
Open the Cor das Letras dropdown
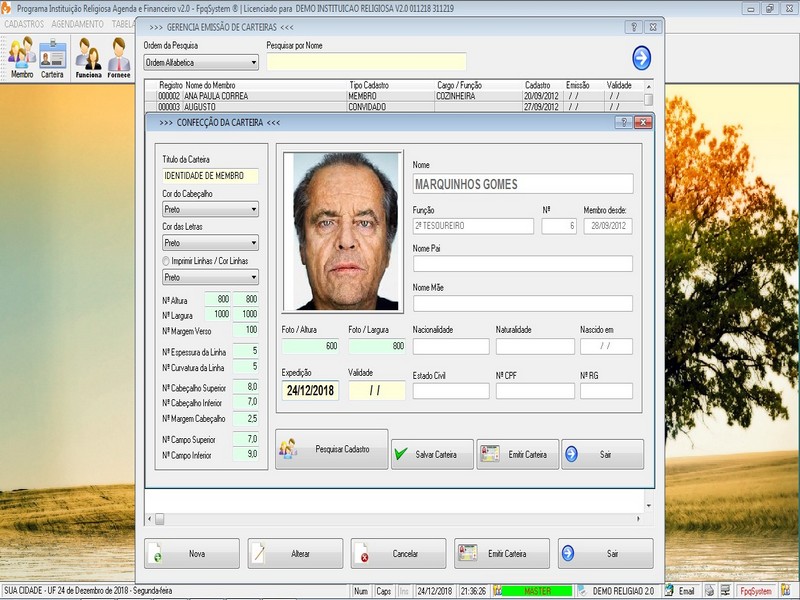point(210,243)
